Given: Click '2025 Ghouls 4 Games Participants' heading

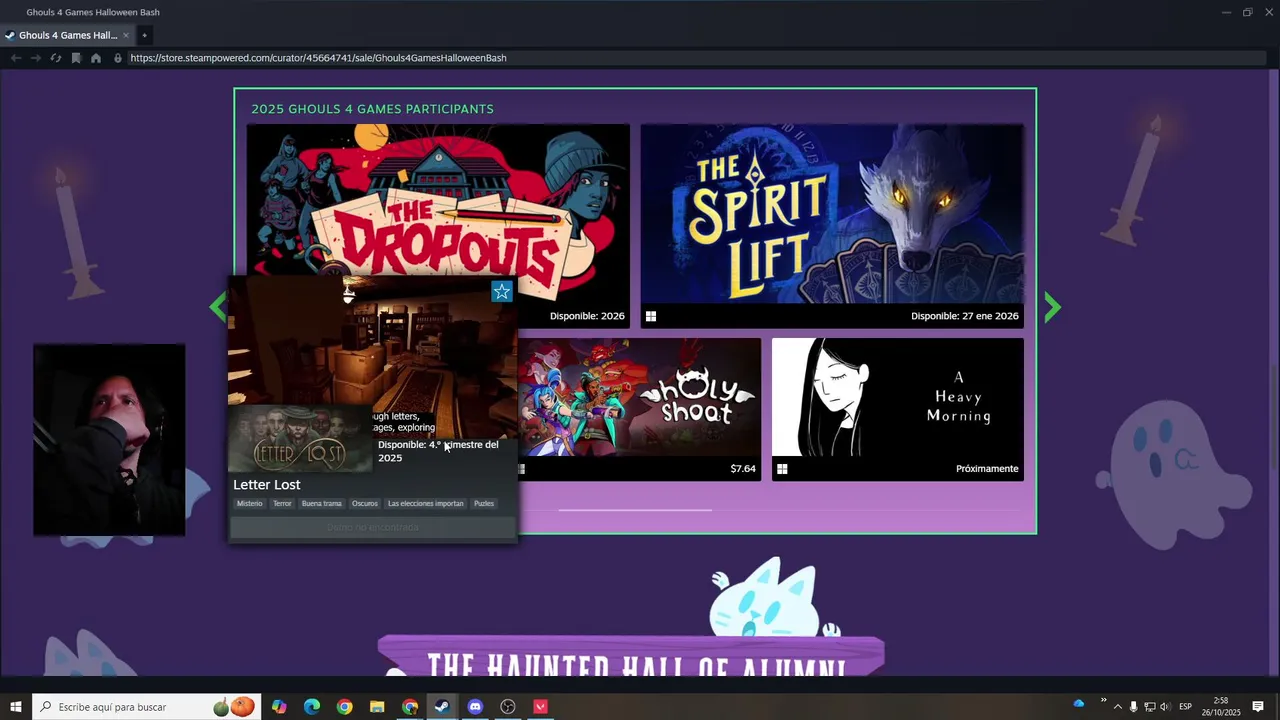Looking at the screenshot, I should click(372, 109).
